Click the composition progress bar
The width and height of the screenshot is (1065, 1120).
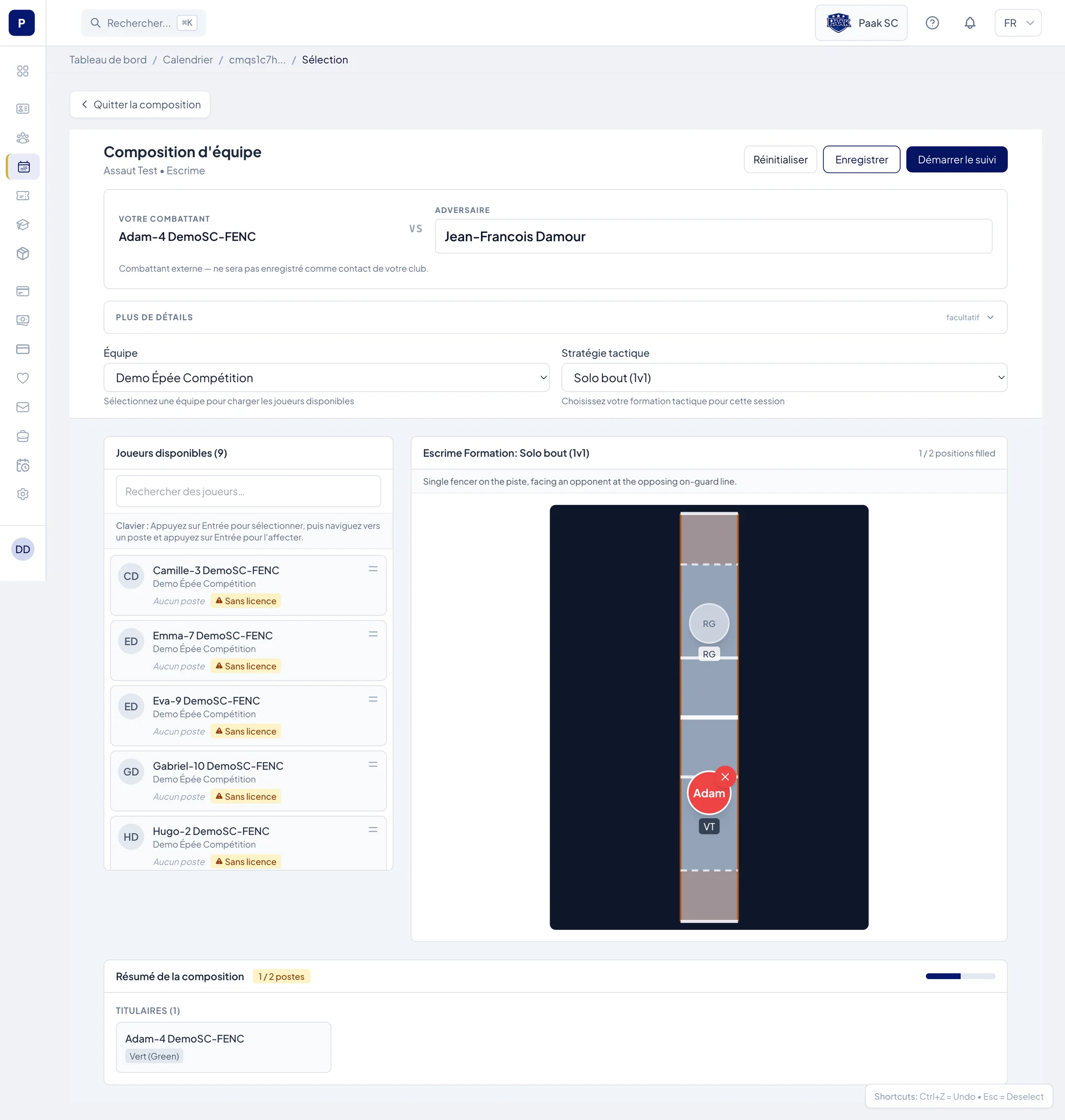tap(960, 976)
